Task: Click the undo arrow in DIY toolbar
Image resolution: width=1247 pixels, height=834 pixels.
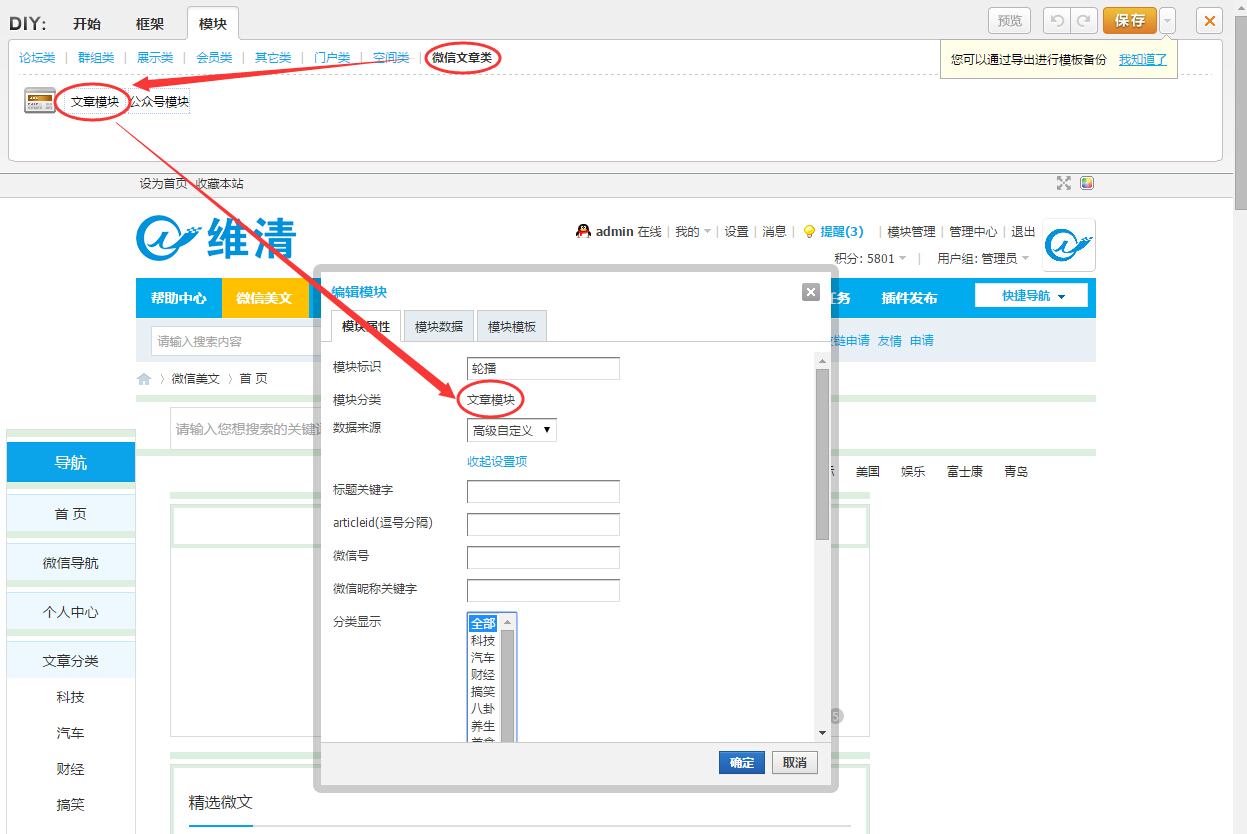Action: (1057, 20)
